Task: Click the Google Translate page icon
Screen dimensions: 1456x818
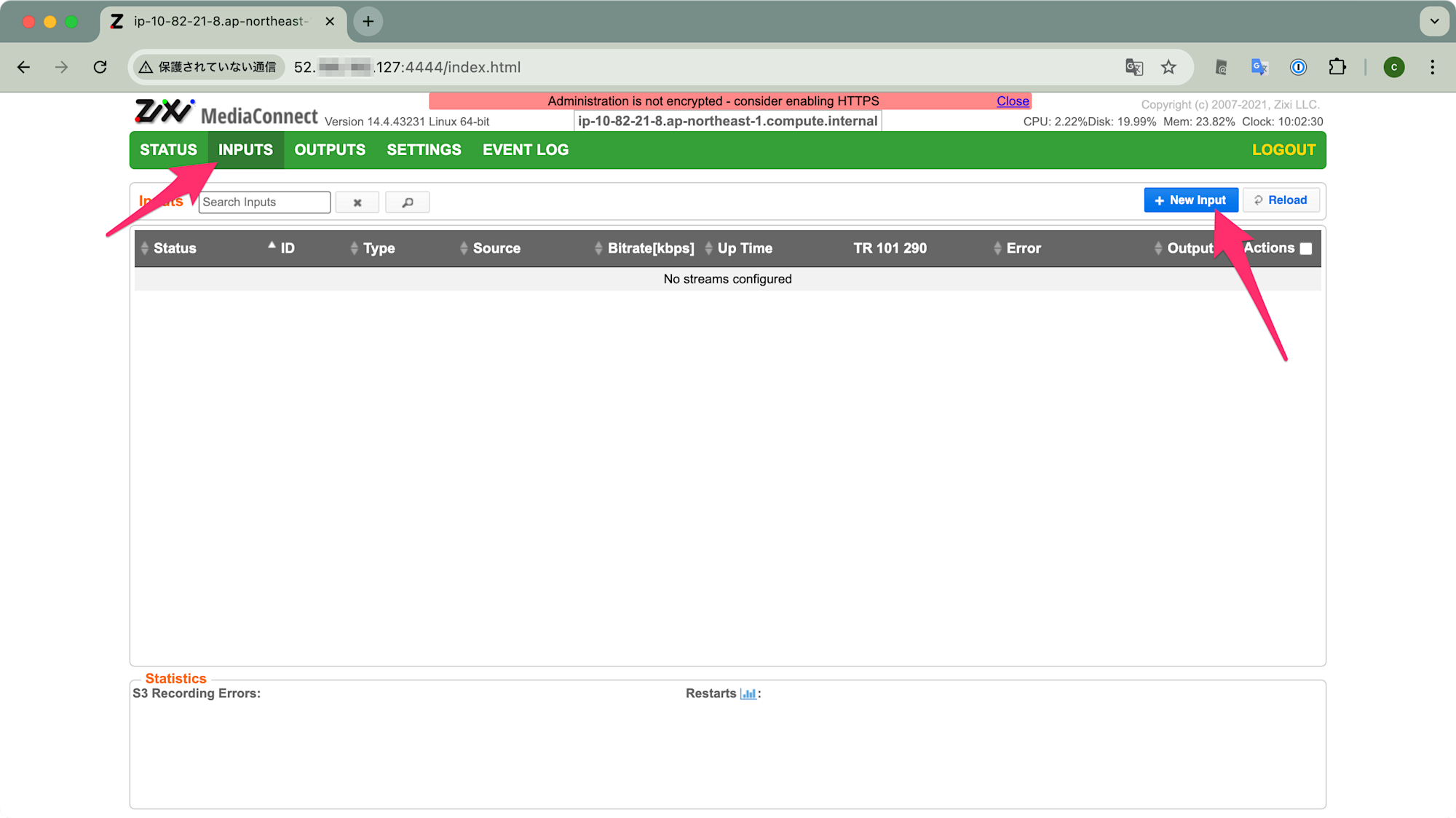Action: (1133, 67)
